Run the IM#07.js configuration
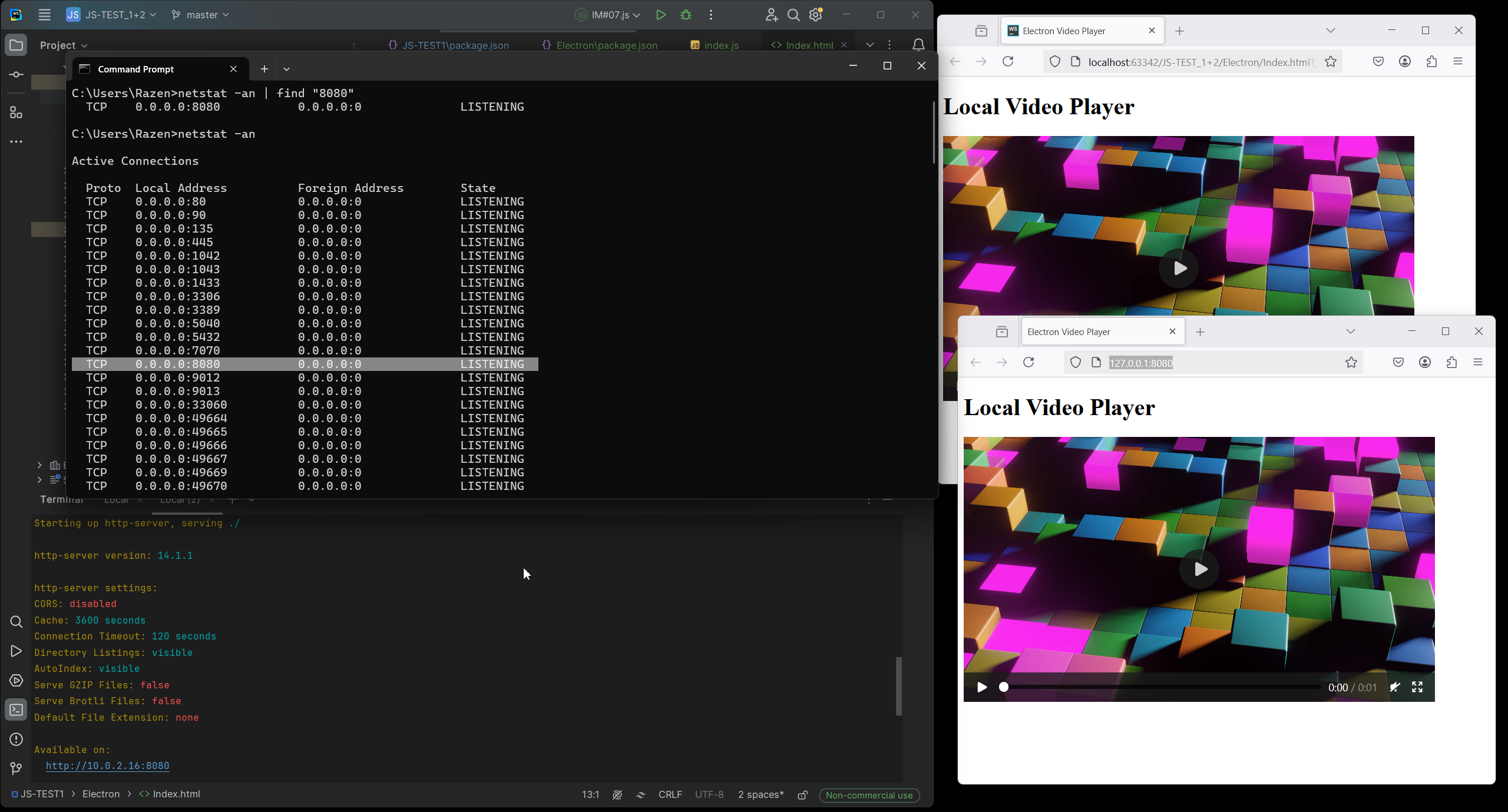Screen dimensions: 1508x812 [660, 15]
